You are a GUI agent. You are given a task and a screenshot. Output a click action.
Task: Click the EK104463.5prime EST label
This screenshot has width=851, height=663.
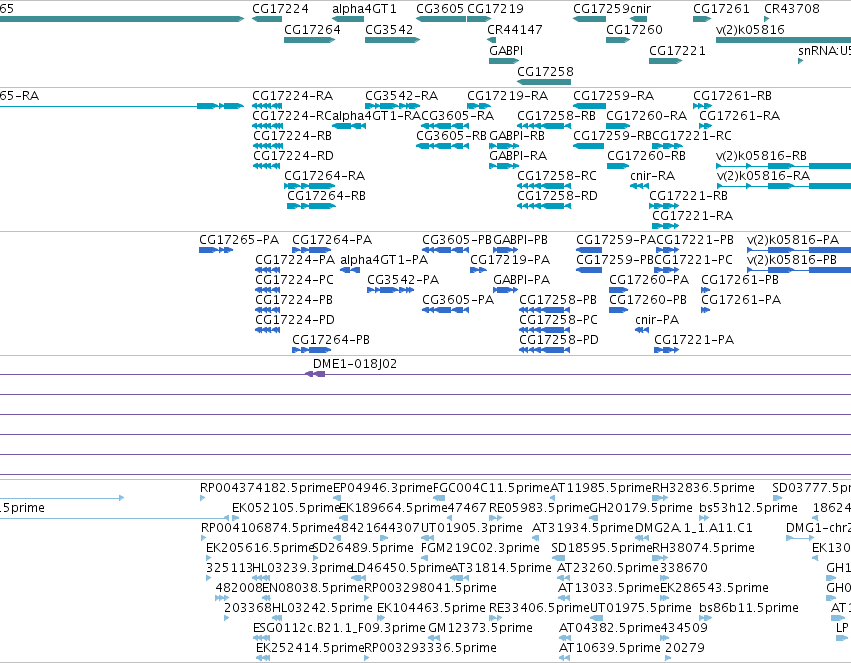431,608
